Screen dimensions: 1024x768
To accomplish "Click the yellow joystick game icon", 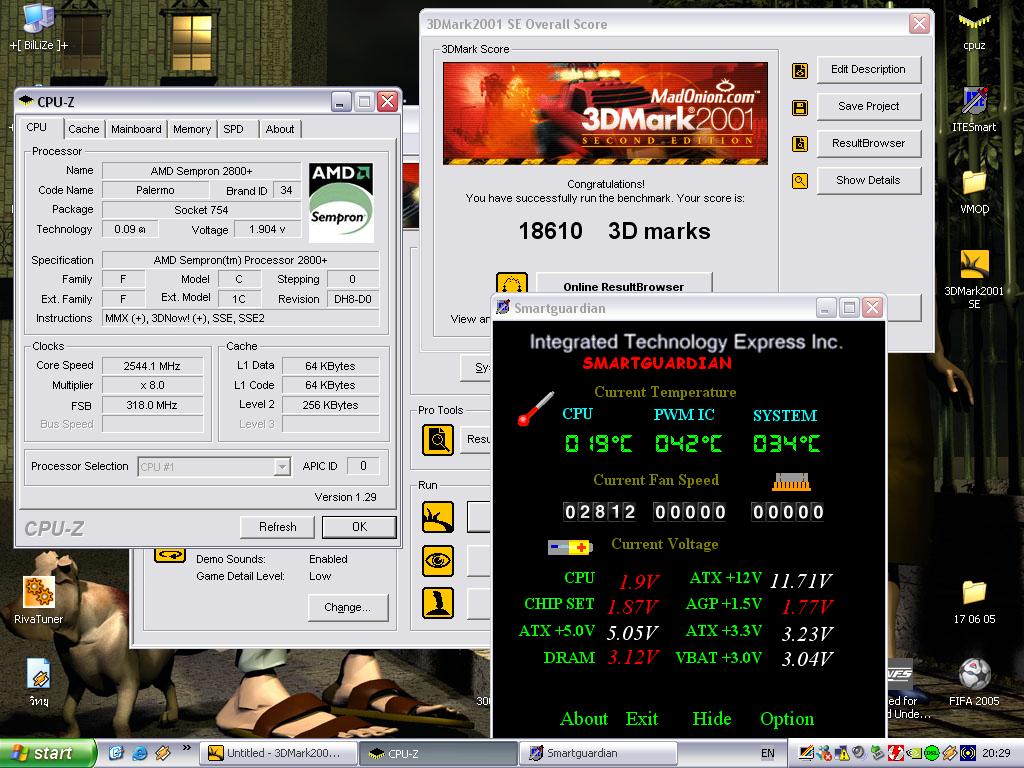I will [x=438, y=603].
